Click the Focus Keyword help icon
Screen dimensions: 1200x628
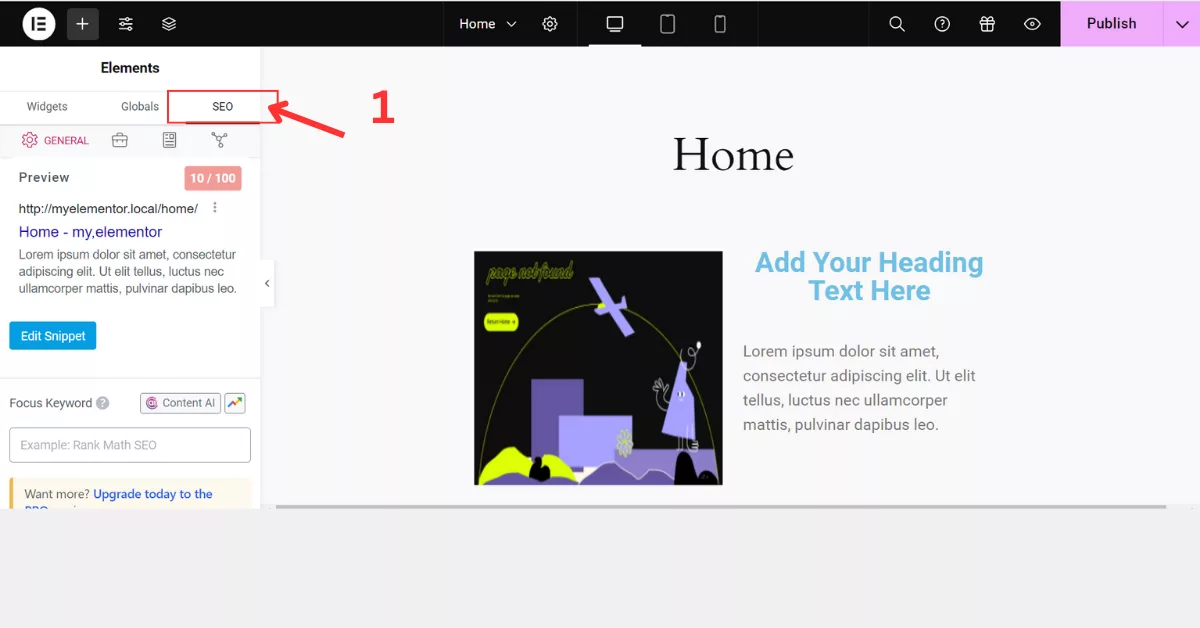(x=102, y=404)
